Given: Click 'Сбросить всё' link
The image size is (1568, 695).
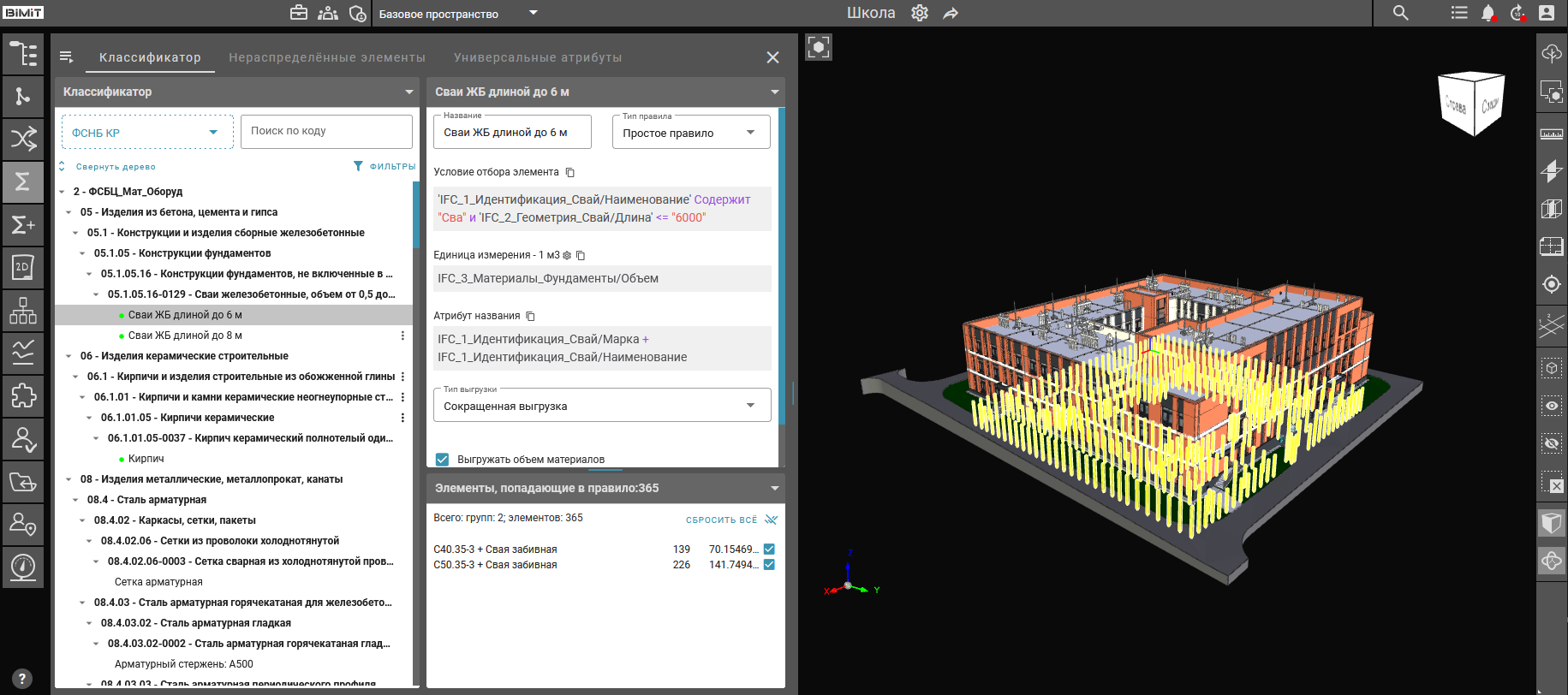Looking at the screenshot, I should tap(722, 520).
